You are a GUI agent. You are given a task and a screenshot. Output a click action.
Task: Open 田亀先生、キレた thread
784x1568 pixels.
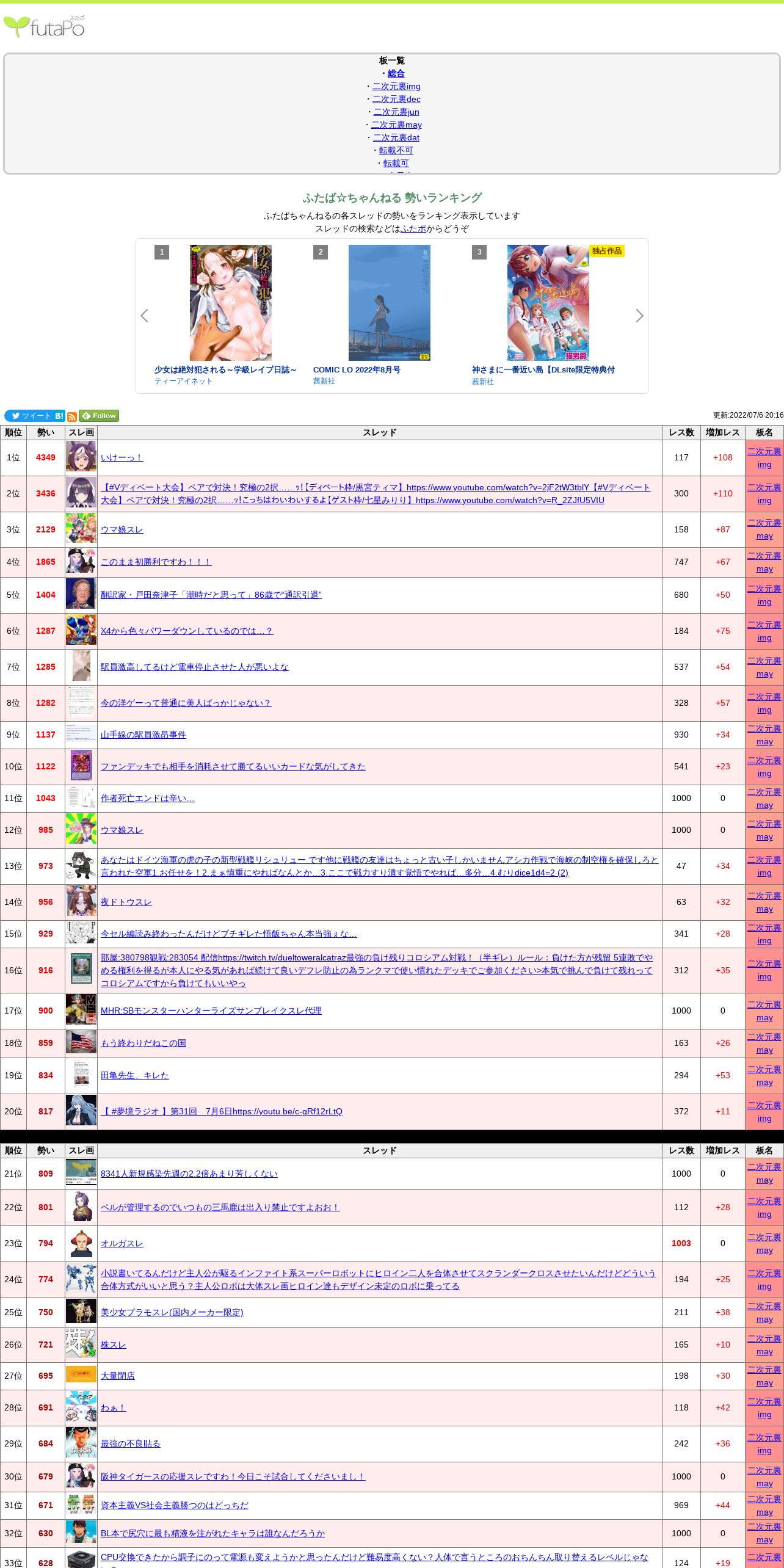click(135, 1075)
